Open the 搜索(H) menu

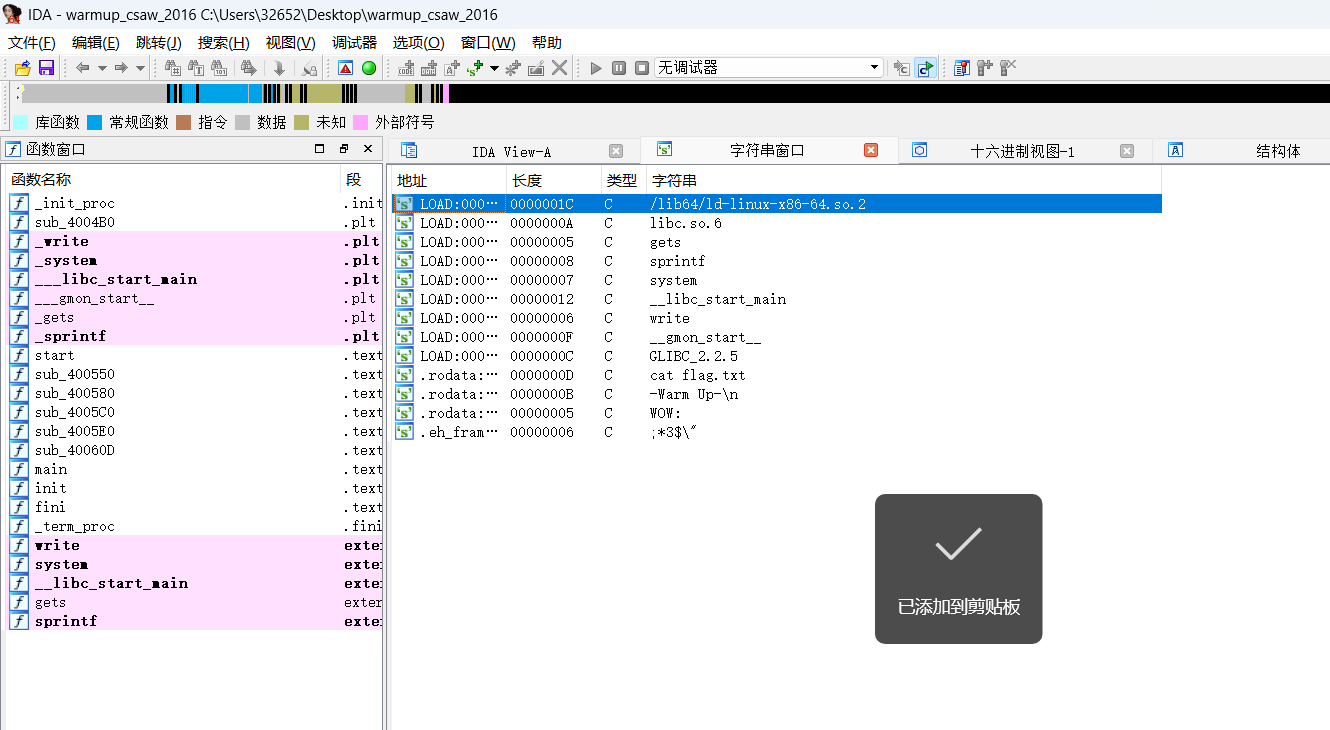coord(223,42)
